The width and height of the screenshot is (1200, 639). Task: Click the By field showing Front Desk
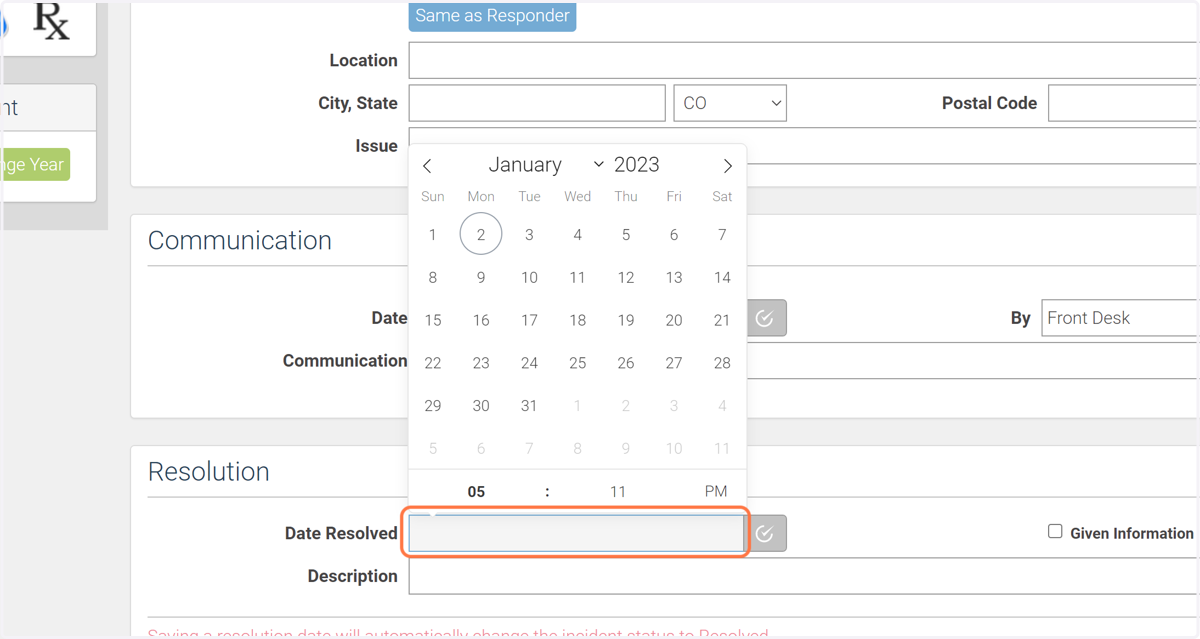click(x=1120, y=318)
